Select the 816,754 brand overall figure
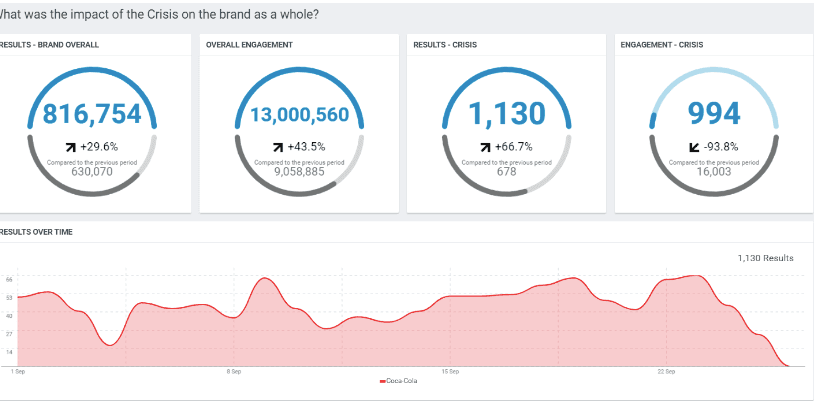Viewport: 818px width, 410px height. coord(92,114)
